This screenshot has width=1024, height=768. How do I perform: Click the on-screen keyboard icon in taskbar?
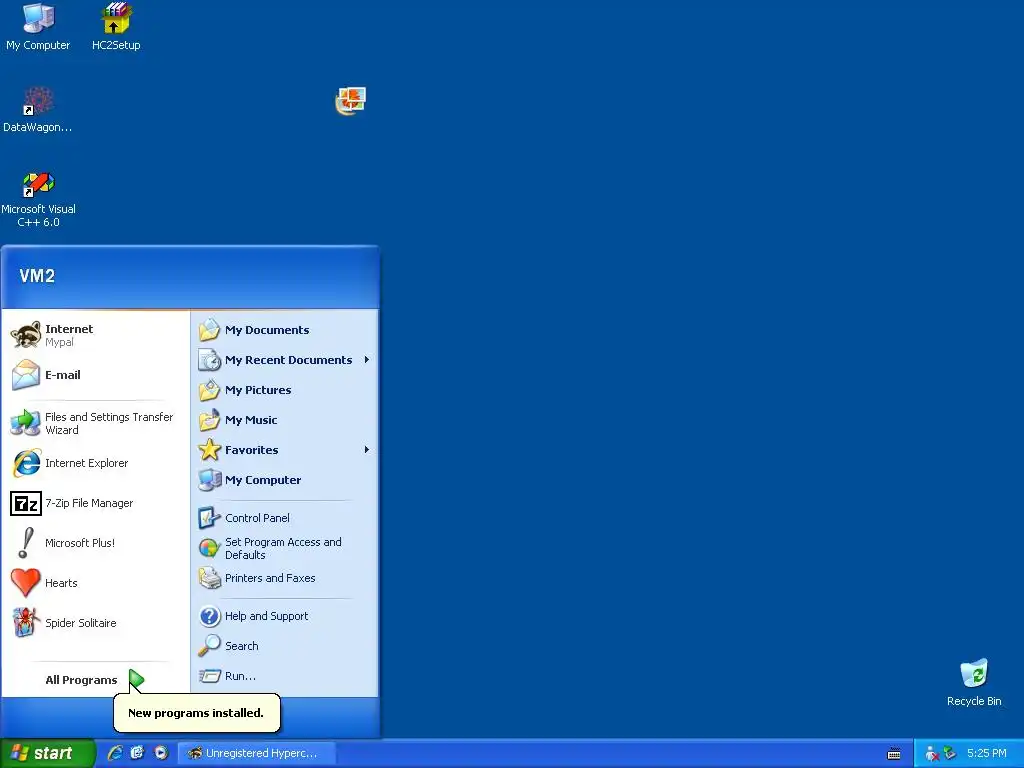(894, 754)
